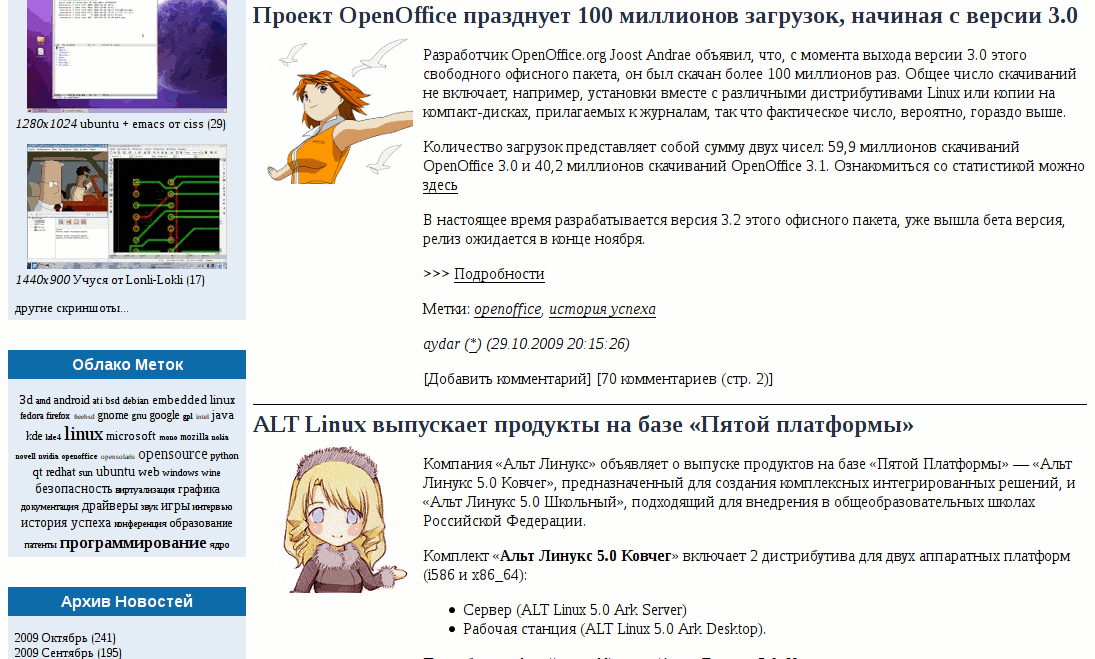Open the ALT Linux «Пятой платформы» headline
1095x659 pixels.
pyautogui.click(x=583, y=424)
